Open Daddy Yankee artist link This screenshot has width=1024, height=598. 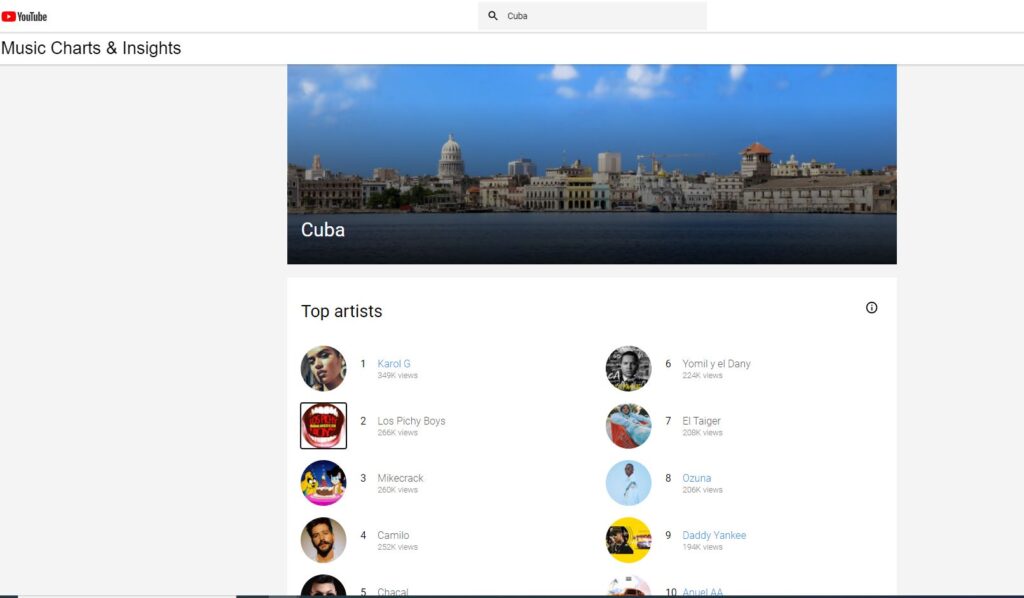pos(714,535)
